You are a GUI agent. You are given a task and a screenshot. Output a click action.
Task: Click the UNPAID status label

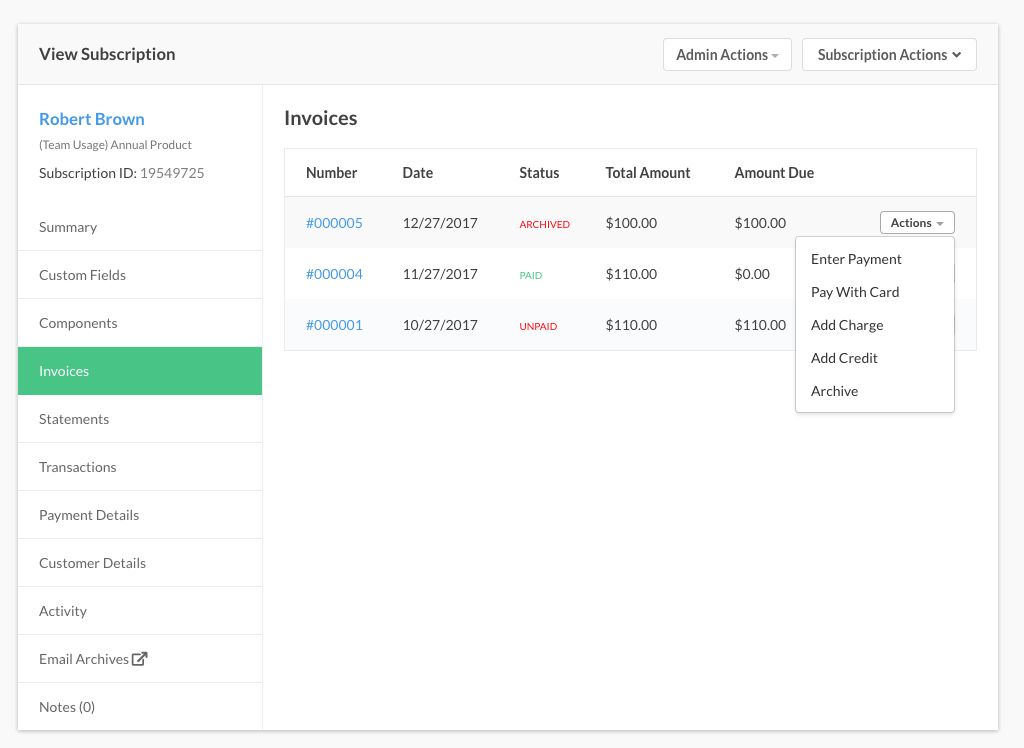(x=538, y=326)
